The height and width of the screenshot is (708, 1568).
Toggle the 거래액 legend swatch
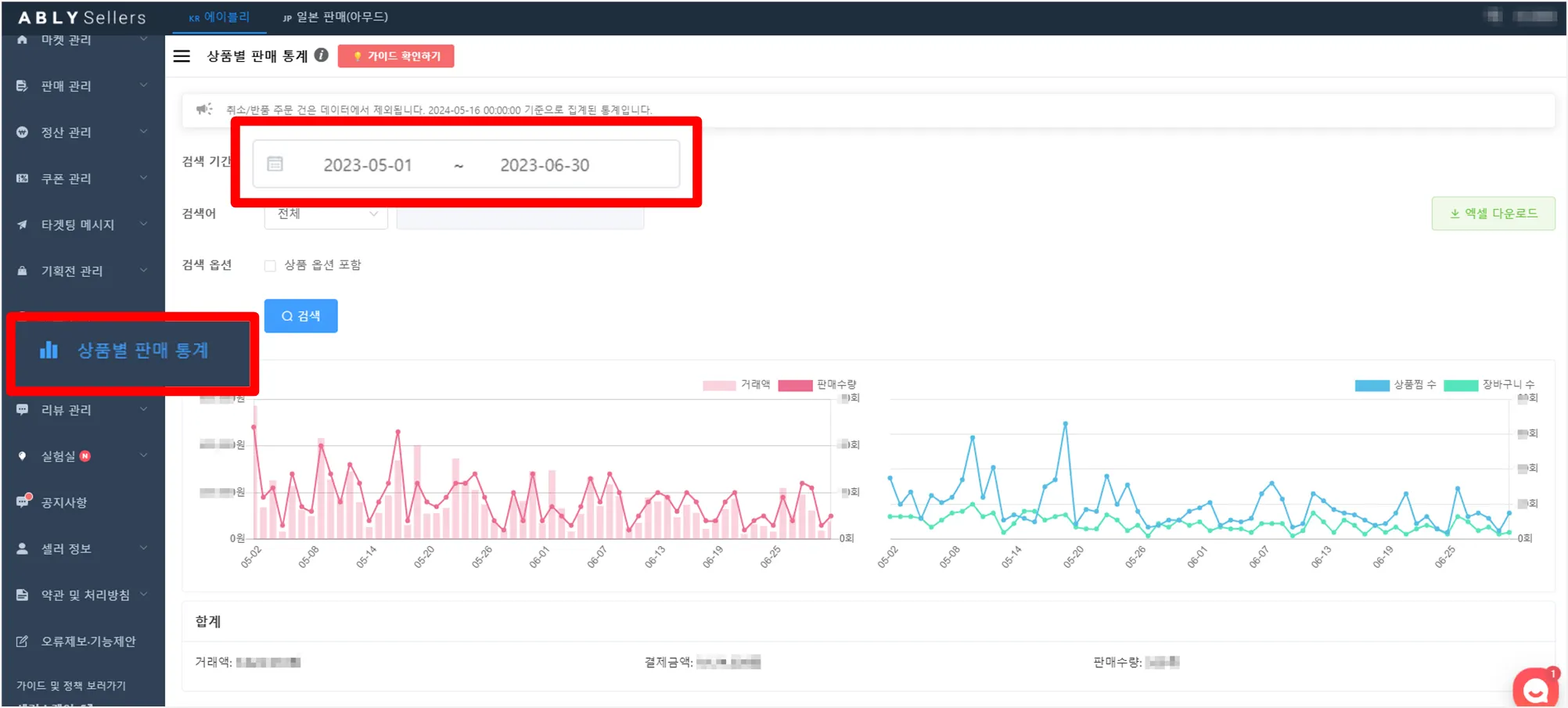(718, 385)
